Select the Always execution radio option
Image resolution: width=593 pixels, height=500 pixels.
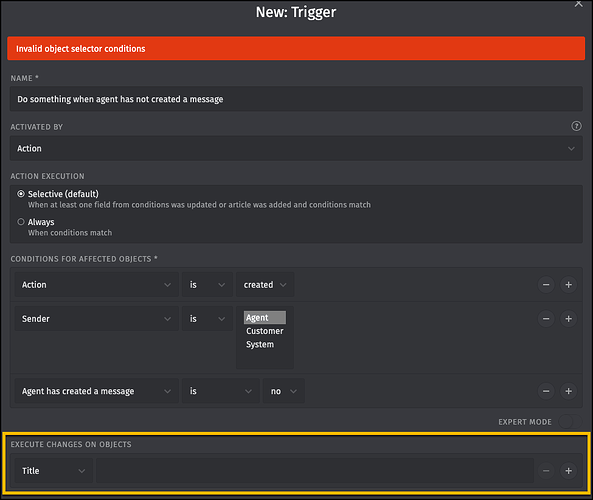21,222
